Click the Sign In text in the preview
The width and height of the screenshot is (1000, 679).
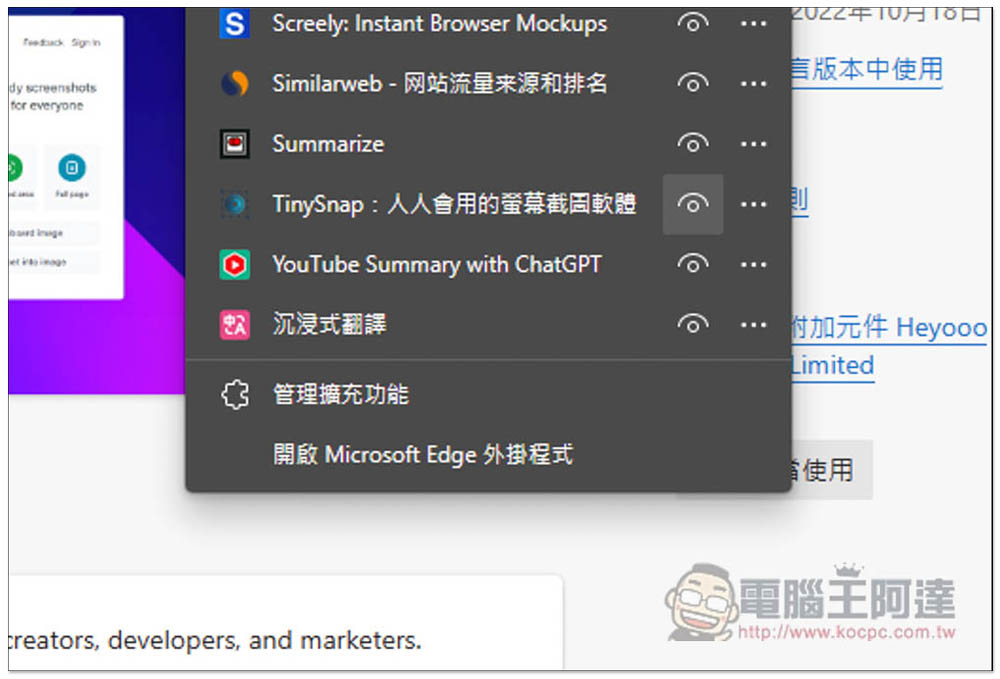tap(86, 43)
